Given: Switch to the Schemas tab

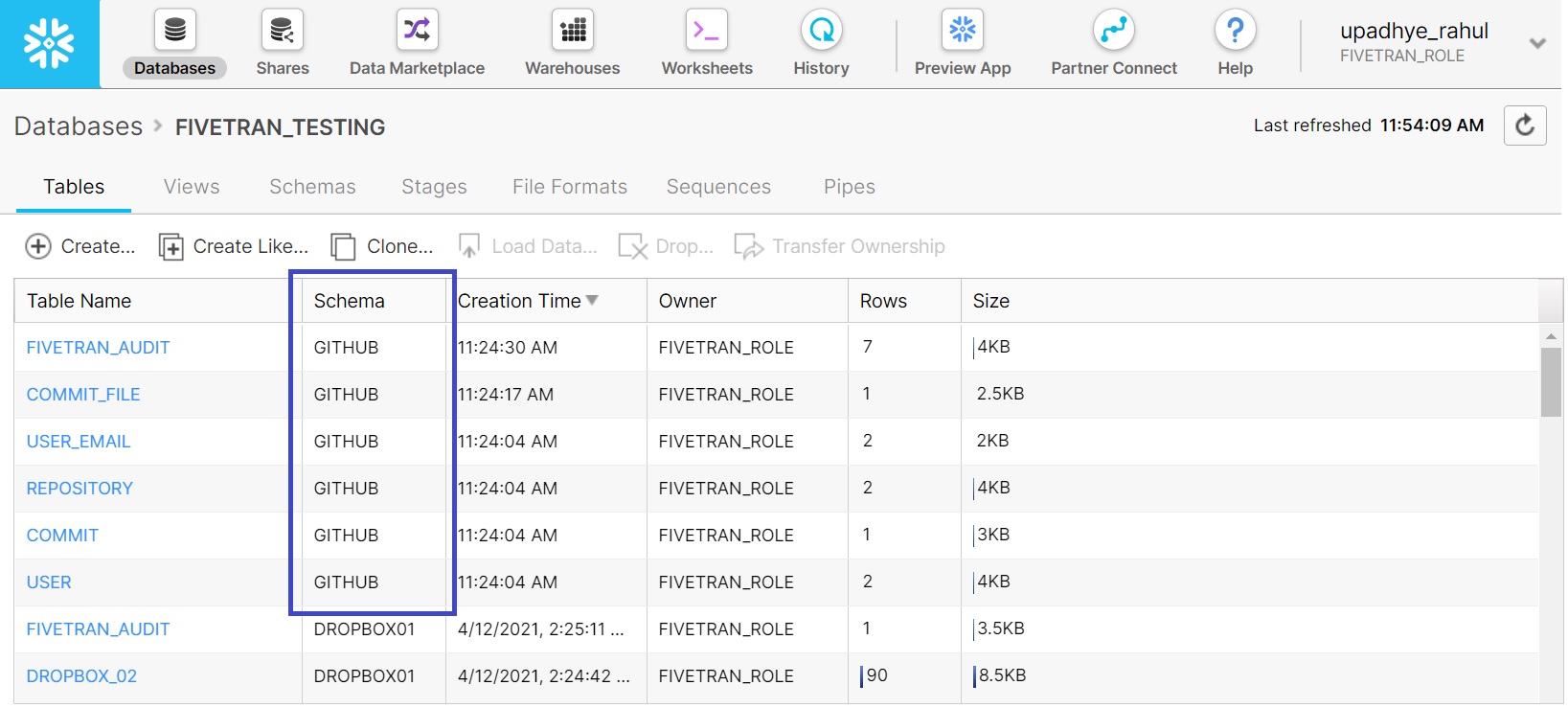Looking at the screenshot, I should [x=312, y=187].
